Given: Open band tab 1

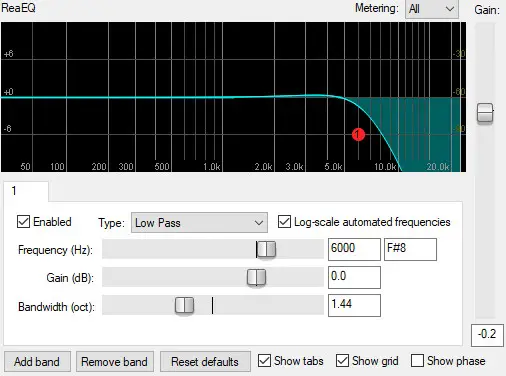Looking at the screenshot, I should (26, 191).
